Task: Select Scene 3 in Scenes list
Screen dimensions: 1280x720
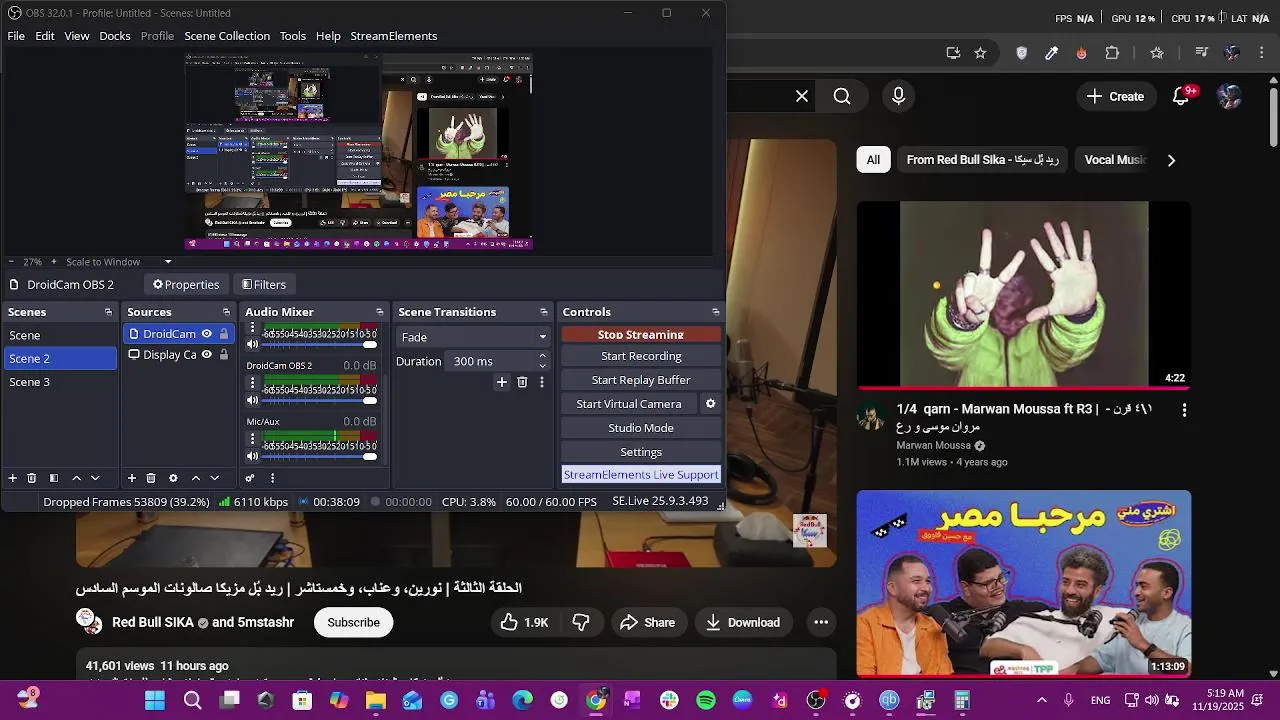Action: 60,382
